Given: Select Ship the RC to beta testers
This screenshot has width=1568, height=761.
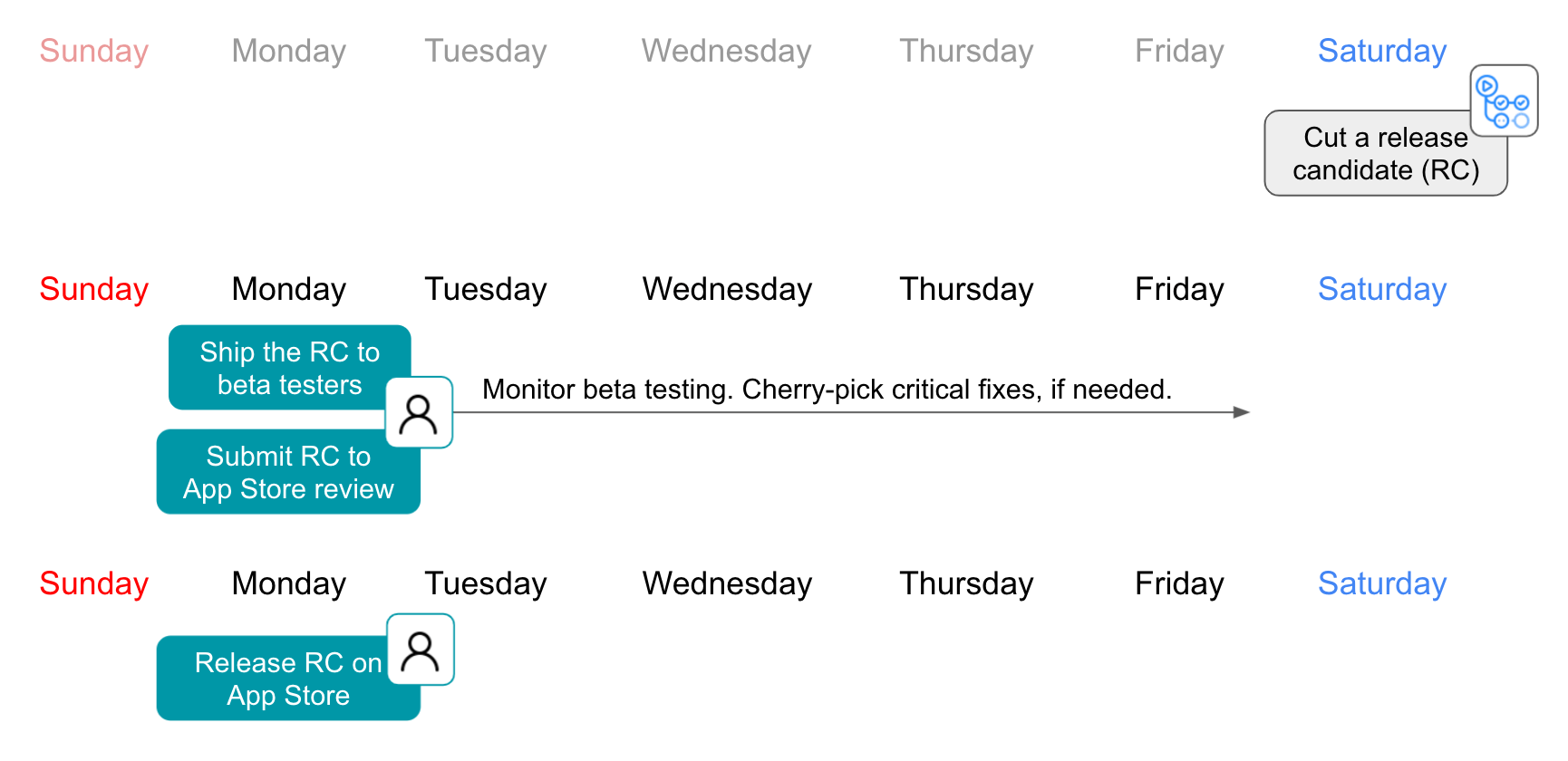Looking at the screenshot, I should coord(289,368).
